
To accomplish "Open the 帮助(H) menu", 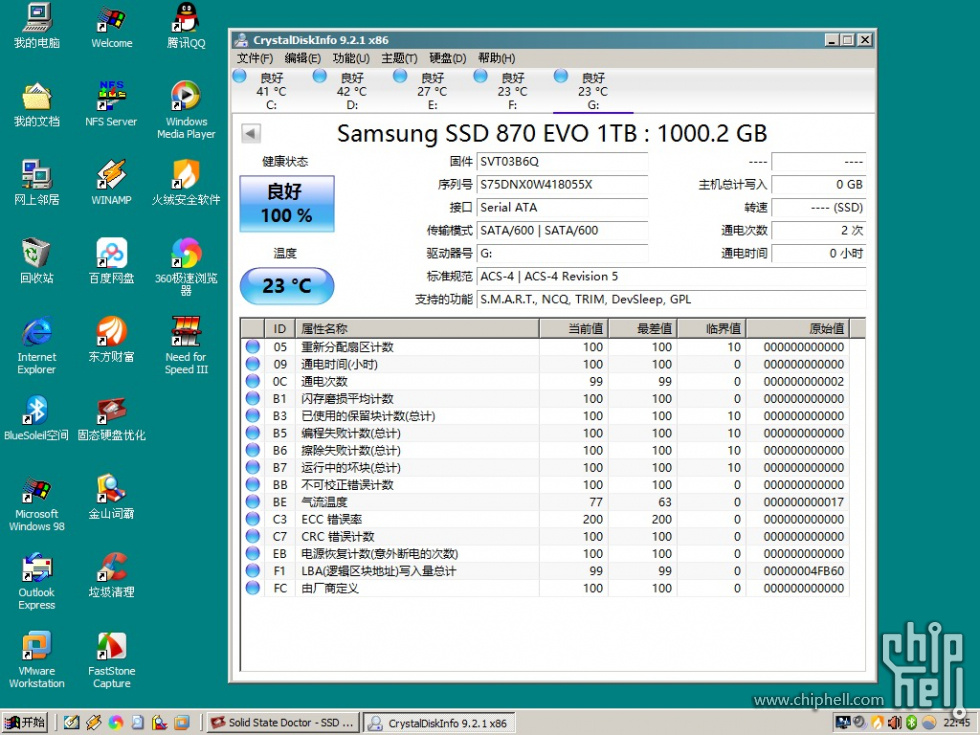I will click(496, 58).
